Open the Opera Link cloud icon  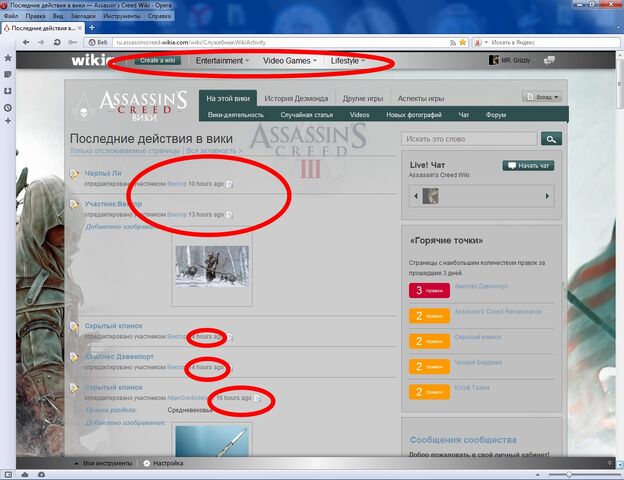pos(25,474)
